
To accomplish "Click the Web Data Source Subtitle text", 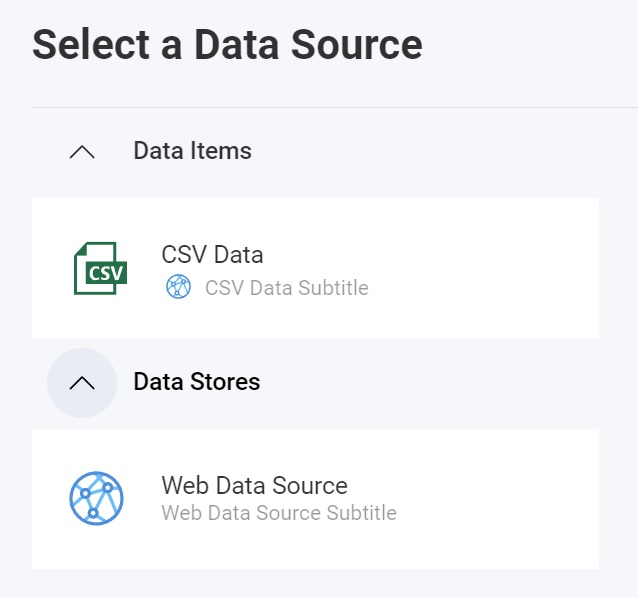I will [x=279, y=514].
